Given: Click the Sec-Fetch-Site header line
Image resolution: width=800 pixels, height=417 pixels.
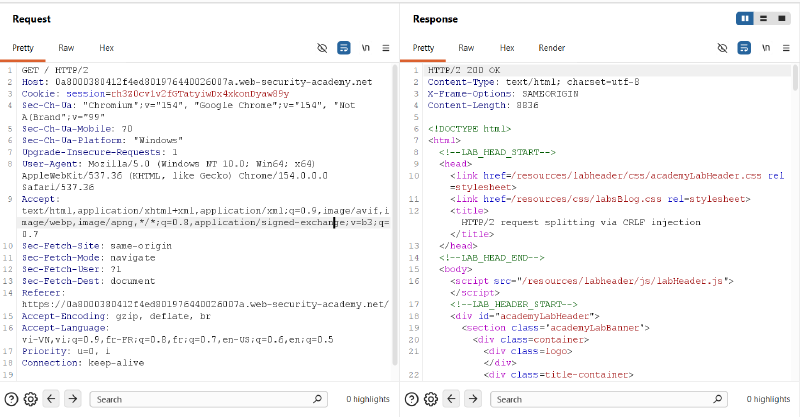Looking at the screenshot, I should 97,246.
